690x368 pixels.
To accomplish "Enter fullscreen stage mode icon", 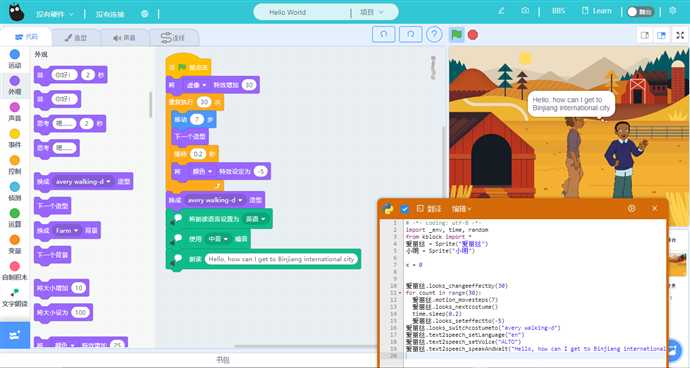I will pyautogui.click(x=680, y=35).
